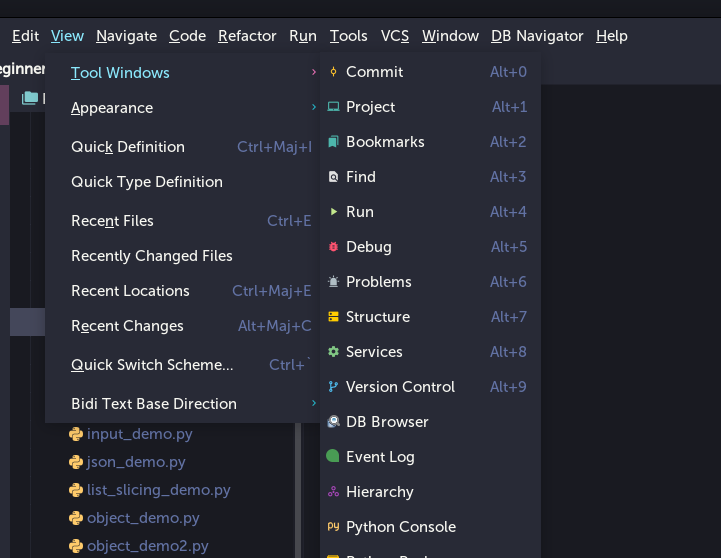Click the Version Control branch icon

333,387
